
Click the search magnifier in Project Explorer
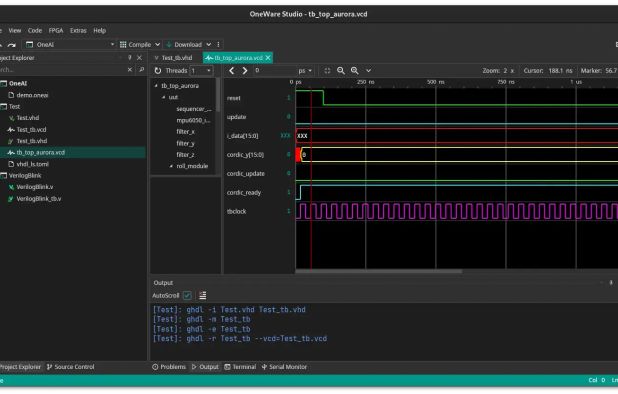[141, 70]
